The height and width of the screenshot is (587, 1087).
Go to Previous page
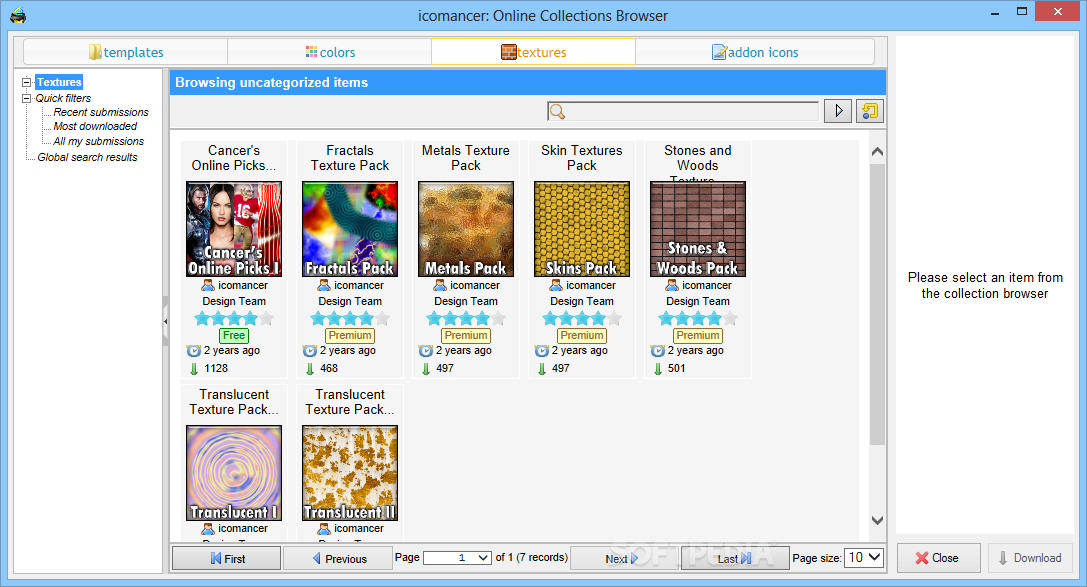coord(338,558)
